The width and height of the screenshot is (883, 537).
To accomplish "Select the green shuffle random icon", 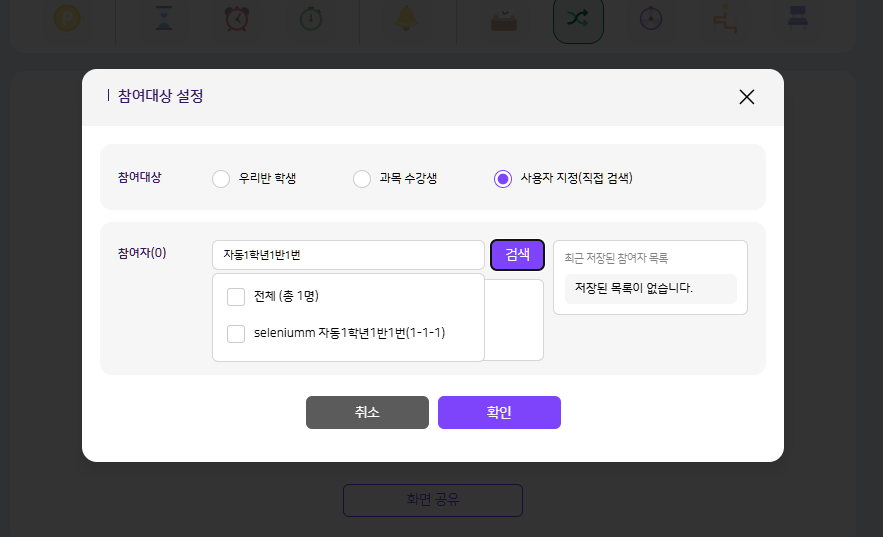I will 578,18.
